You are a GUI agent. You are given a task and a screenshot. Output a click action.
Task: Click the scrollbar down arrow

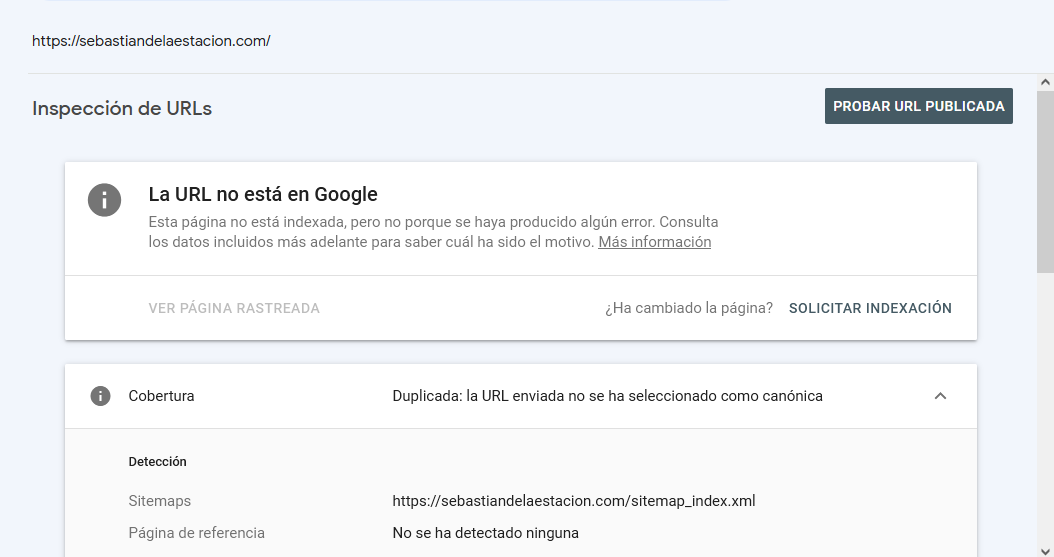tap(1045, 551)
